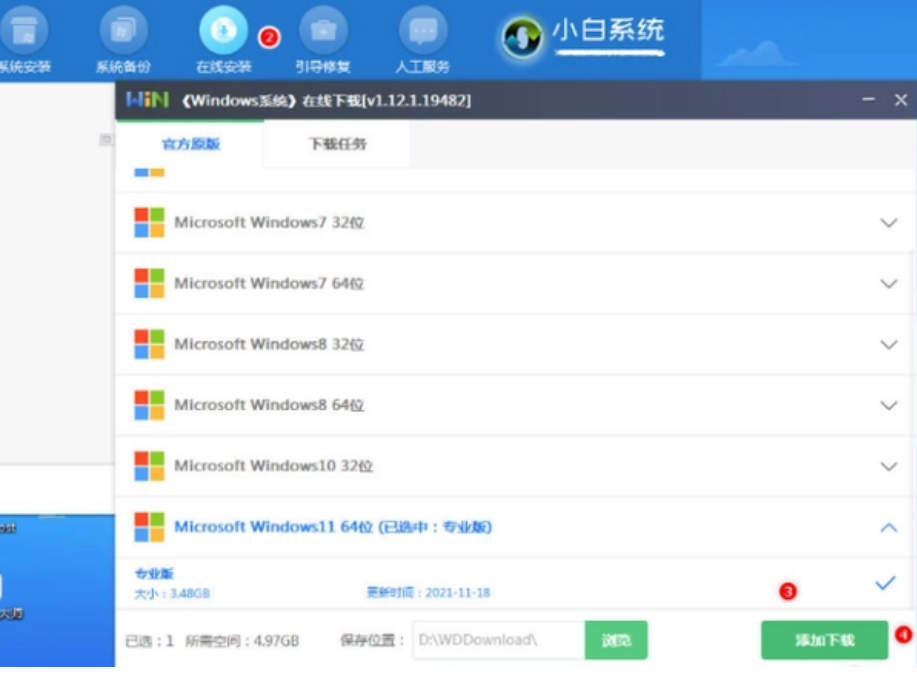
Task: Switch to the 下载任务 tab
Action: (337, 144)
